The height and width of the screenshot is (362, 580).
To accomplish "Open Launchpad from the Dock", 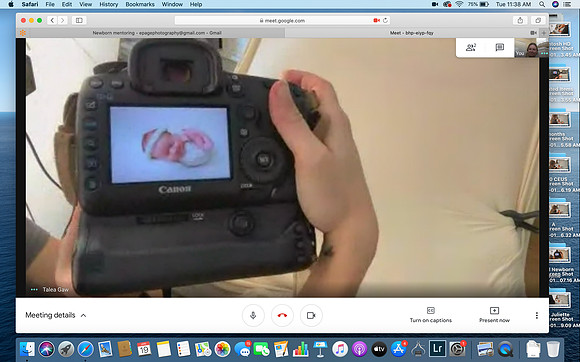I will pyautogui.click(x=66, y=349).
